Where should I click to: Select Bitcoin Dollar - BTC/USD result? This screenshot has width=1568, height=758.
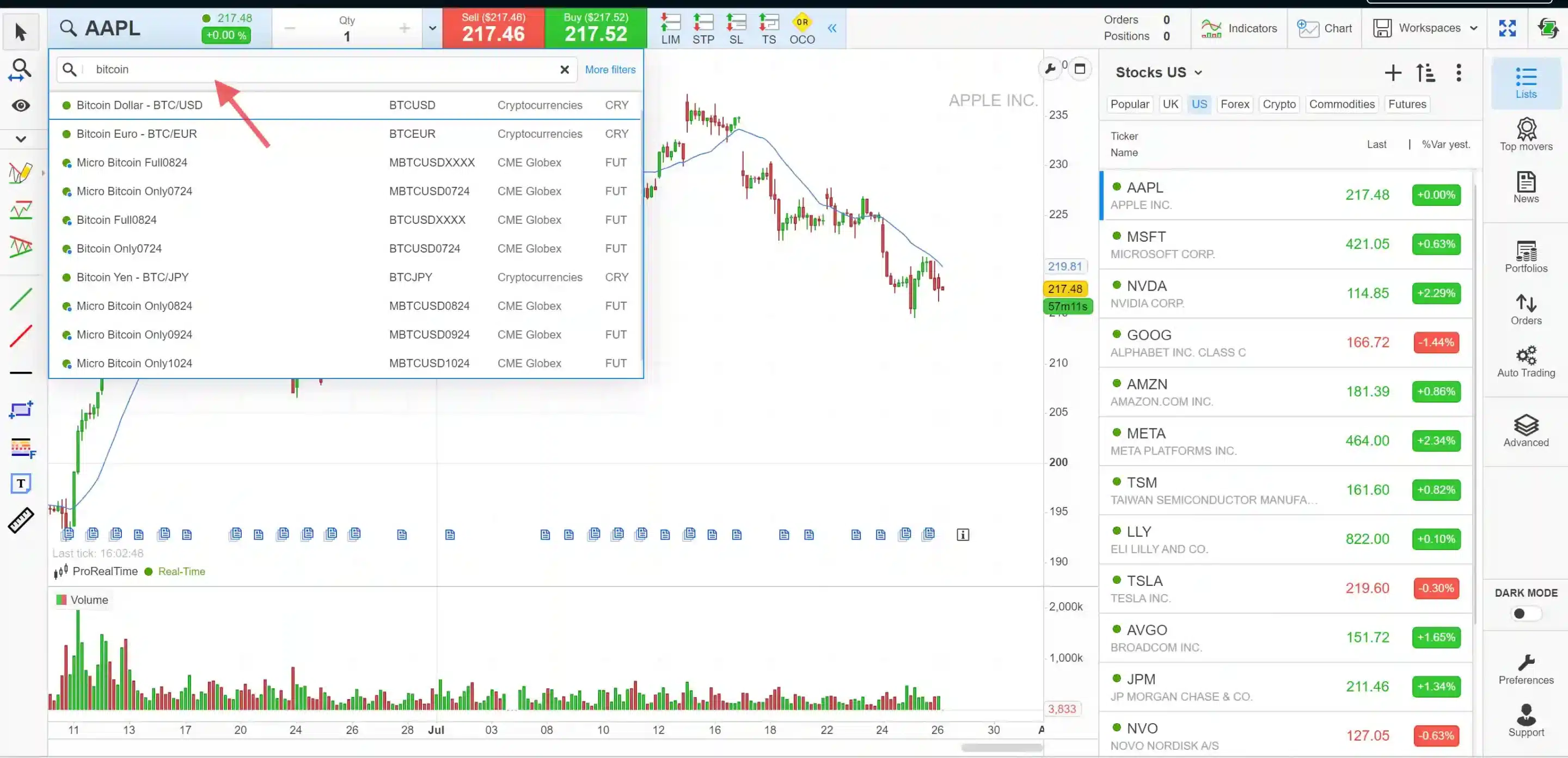[346, 105]
